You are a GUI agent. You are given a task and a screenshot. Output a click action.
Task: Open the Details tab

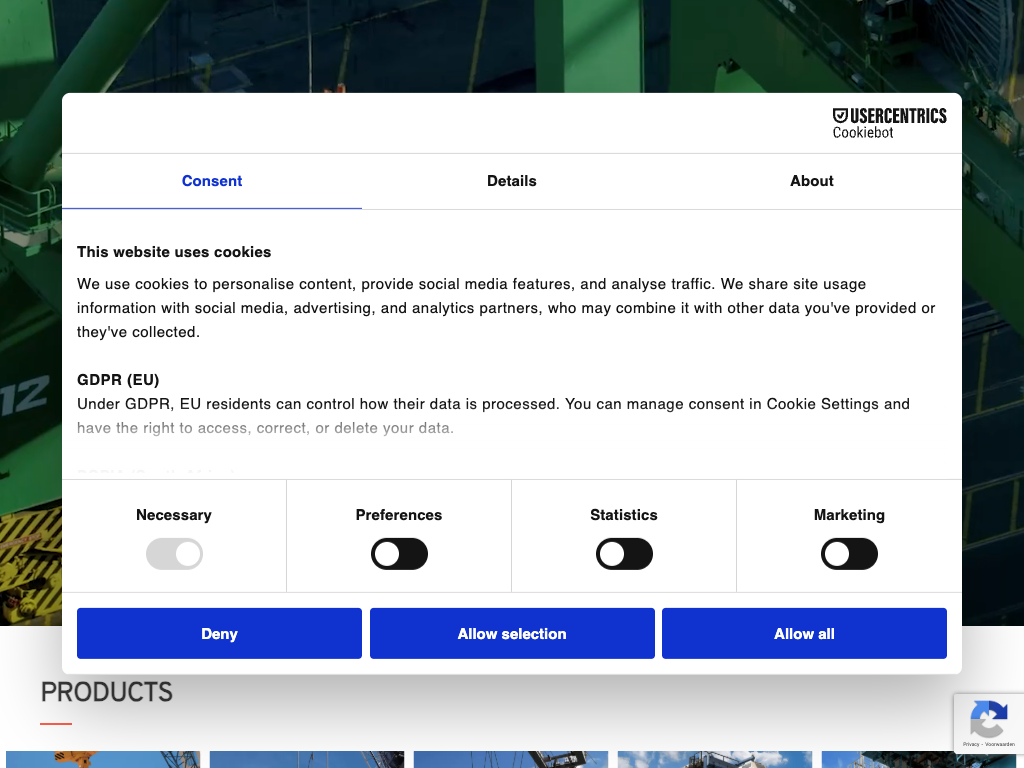point(512,181)
